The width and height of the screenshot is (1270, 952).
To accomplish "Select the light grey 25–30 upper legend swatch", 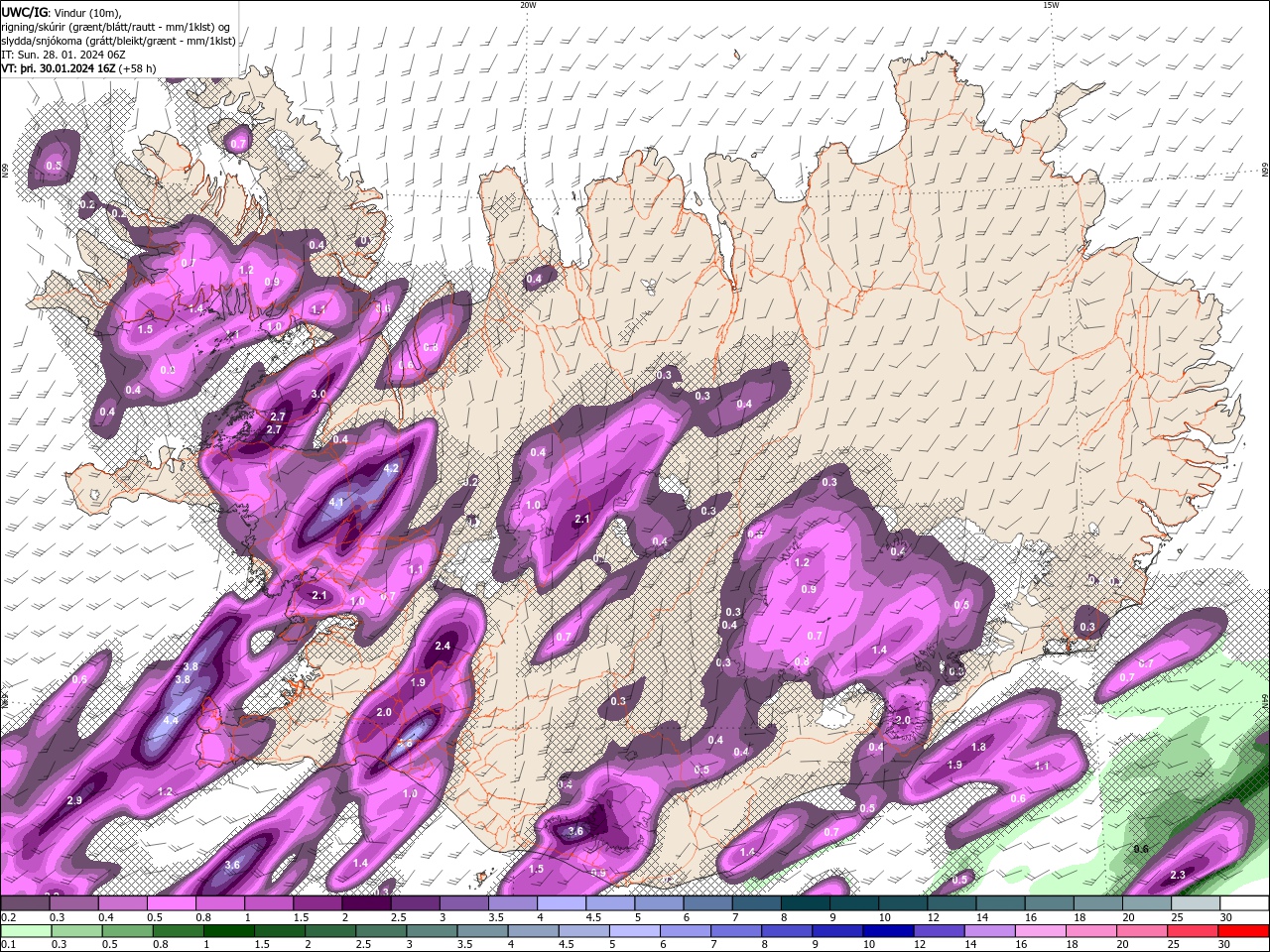I will (x=1197, y=903).
